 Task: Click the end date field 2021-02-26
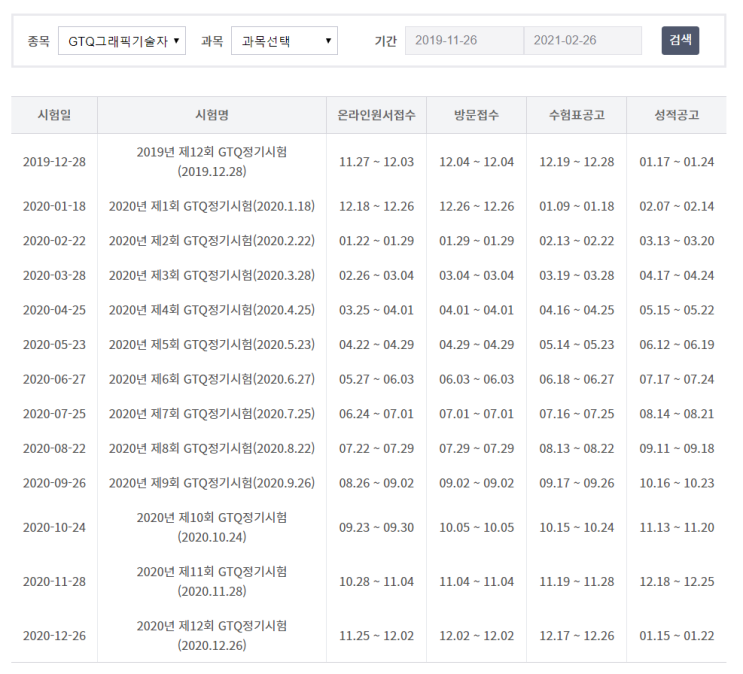click(583, 41)
